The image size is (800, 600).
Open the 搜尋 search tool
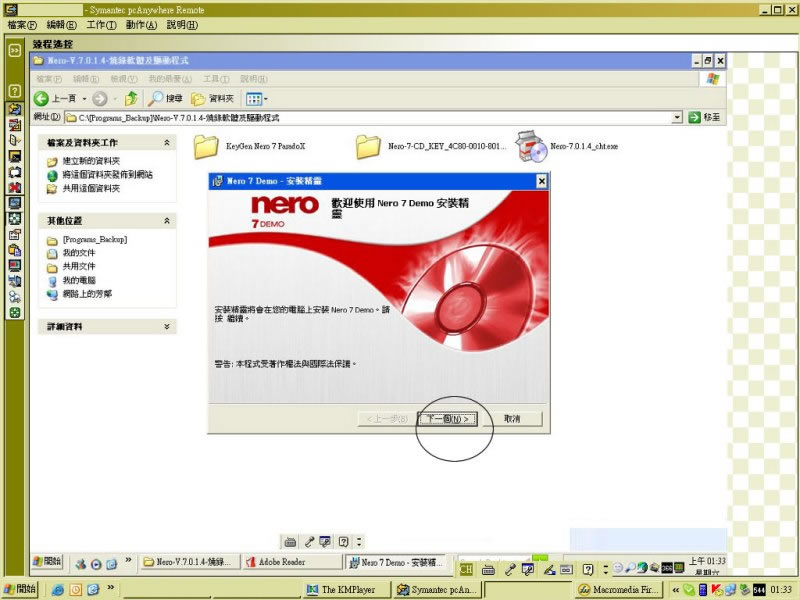coord(165,98)
